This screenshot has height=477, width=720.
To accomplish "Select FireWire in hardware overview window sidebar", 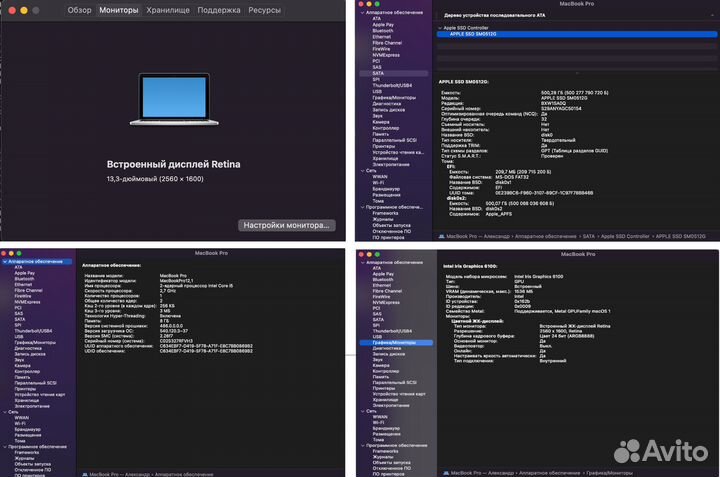I will (23, 297).
